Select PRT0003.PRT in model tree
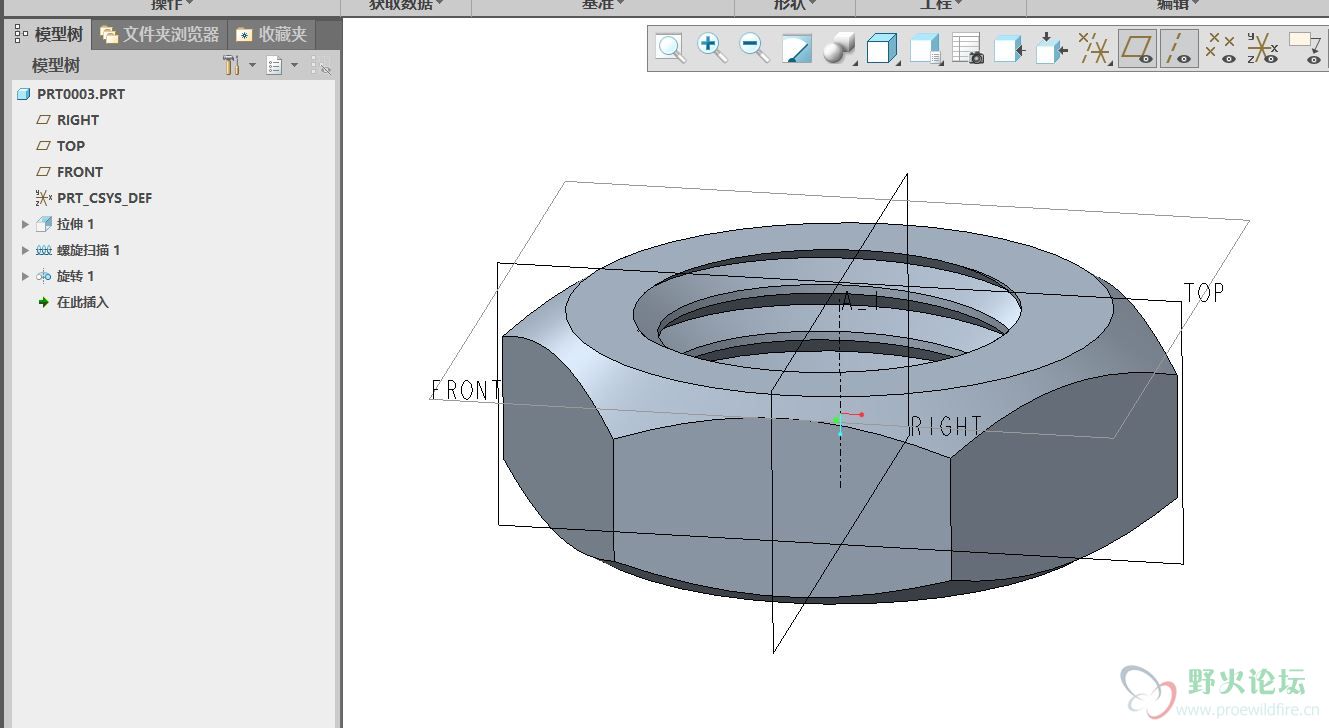Image resolution: width=1329 pixels, height=728 pixels. [x=81, y=94]
